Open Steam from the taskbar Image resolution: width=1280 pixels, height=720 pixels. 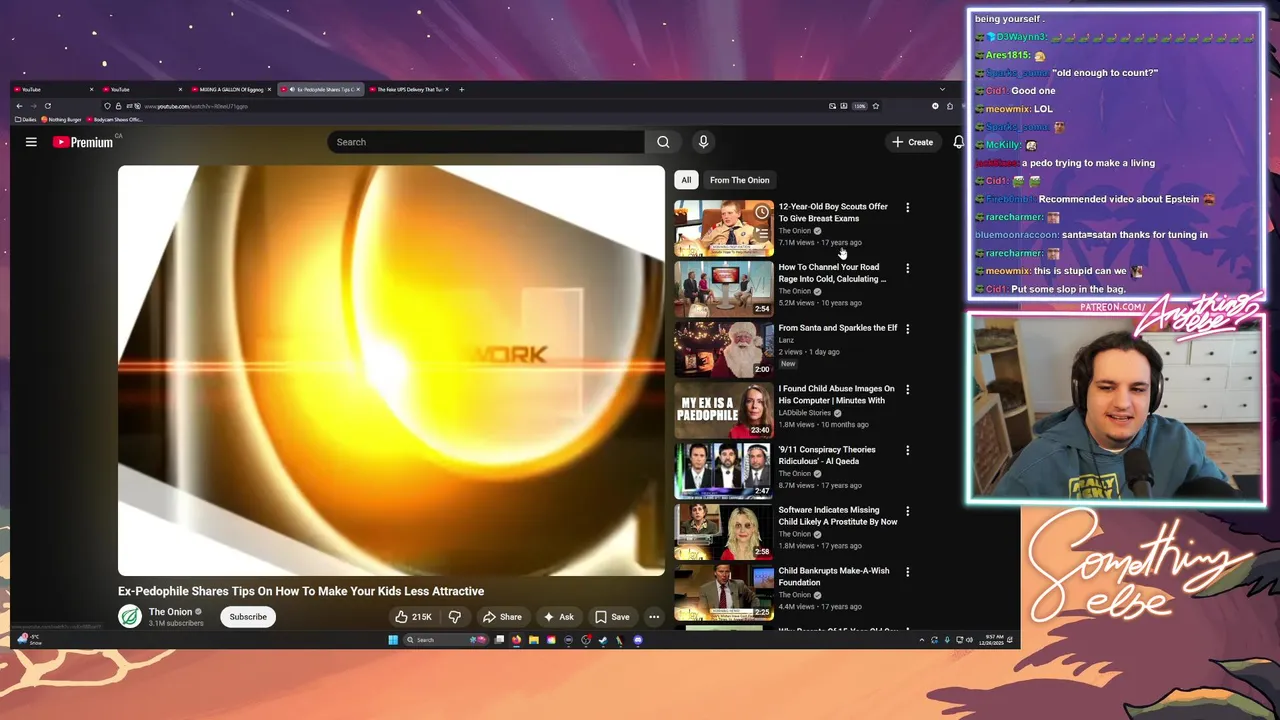(603, 640)
